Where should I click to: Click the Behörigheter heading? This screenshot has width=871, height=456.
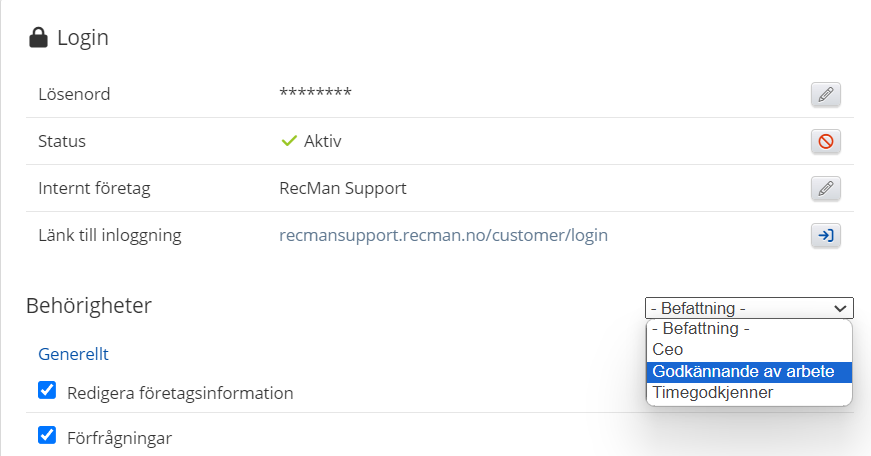tap(89, 305)
